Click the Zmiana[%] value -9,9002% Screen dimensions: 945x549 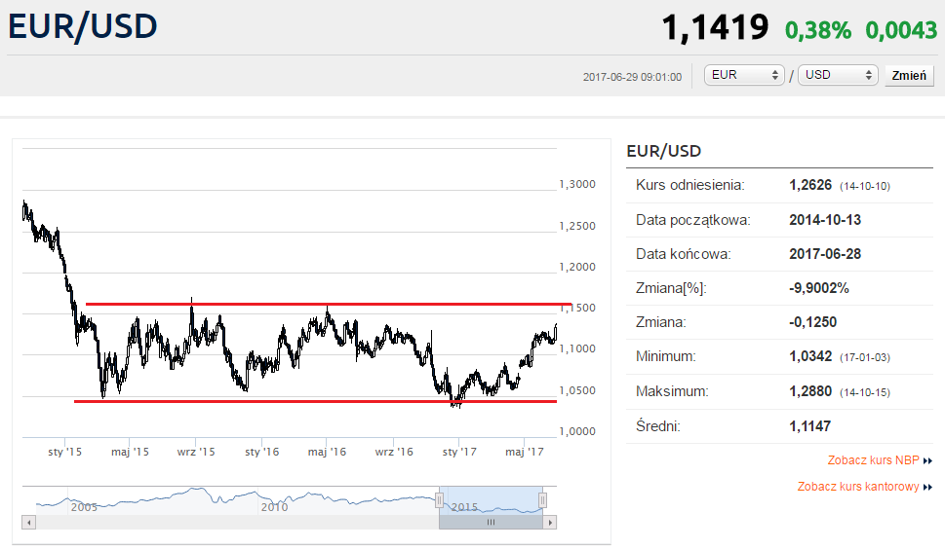818,288
